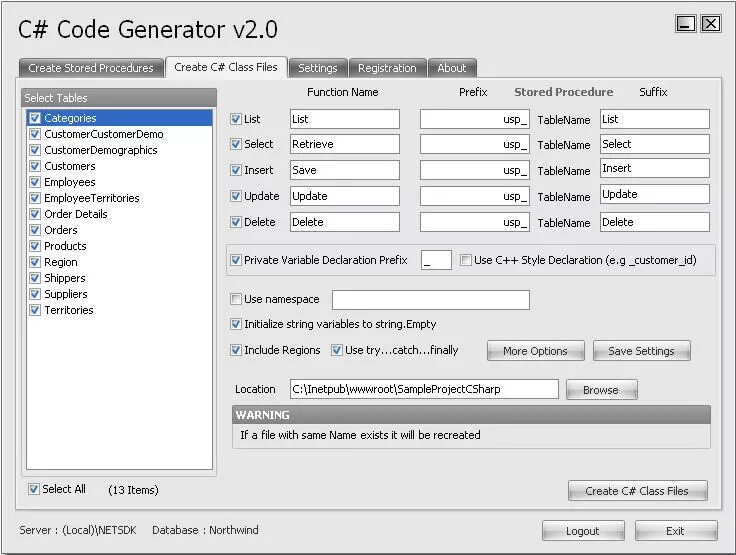This screenshot has width=736, height=555.
Task: Toggle the Shippers table checkbox
Action: point(35,278)
